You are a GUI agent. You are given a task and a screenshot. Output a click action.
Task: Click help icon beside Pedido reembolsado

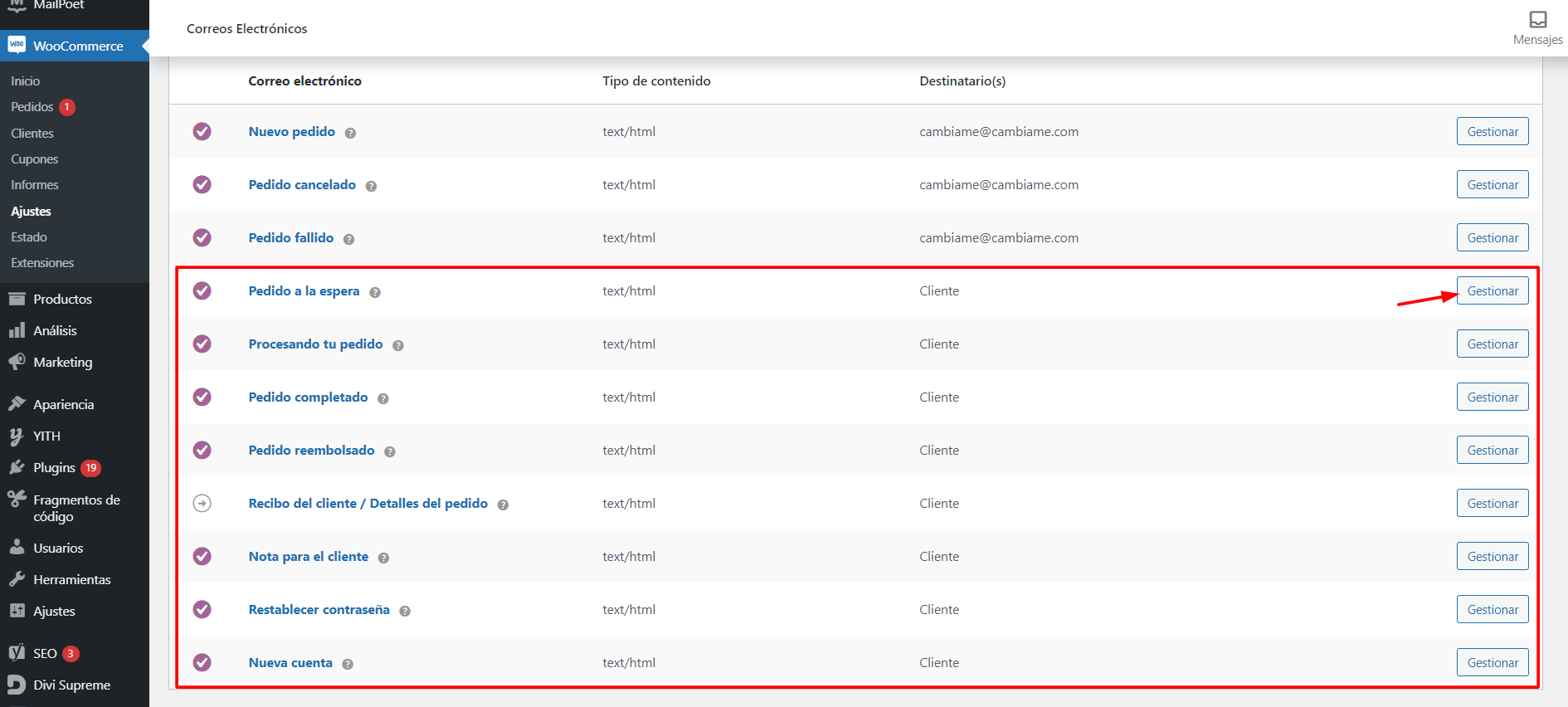390,451
